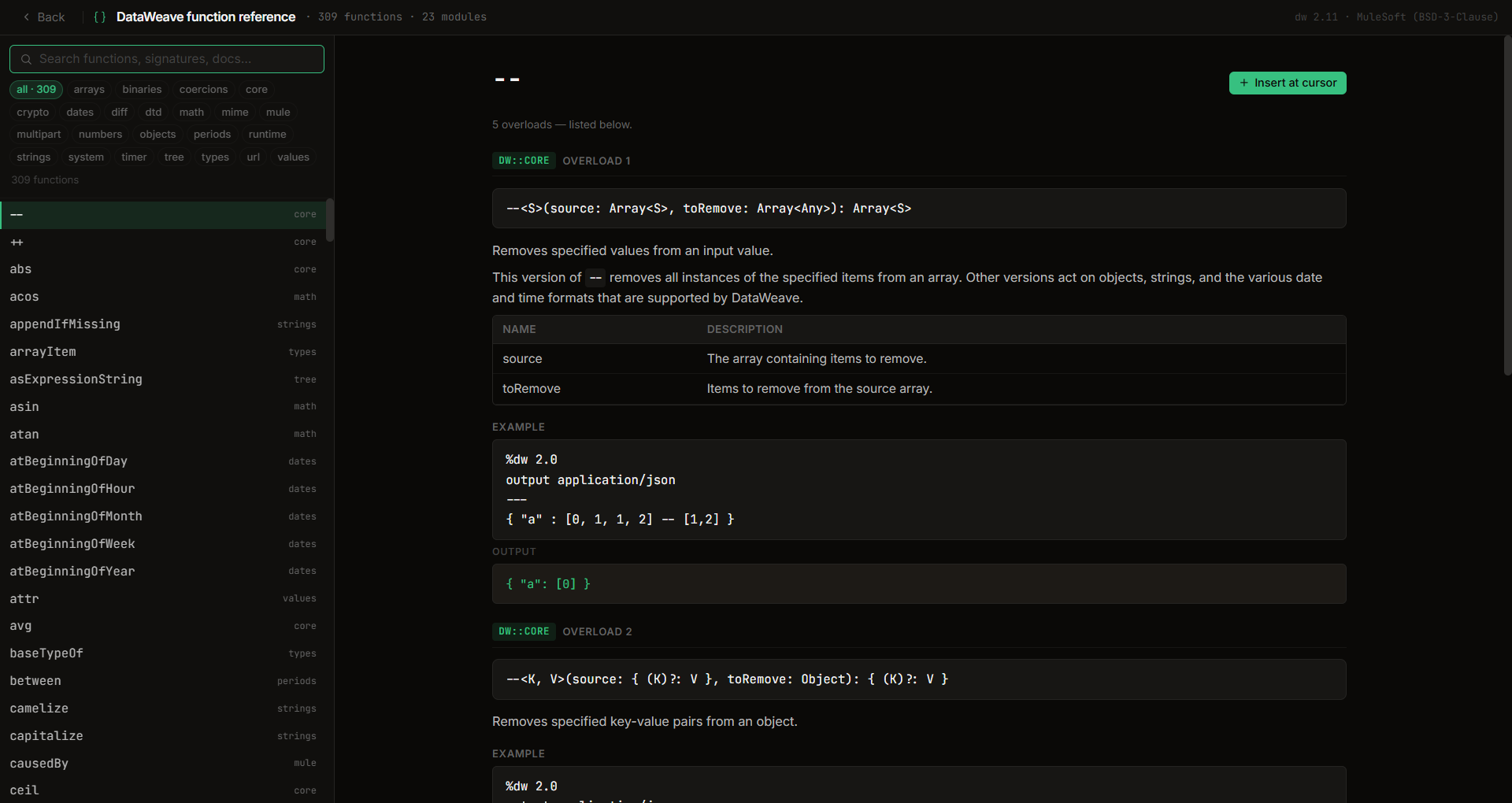1512x803 pixels.
Task: Click the Overload 1 signature code block
Action: 919,209
